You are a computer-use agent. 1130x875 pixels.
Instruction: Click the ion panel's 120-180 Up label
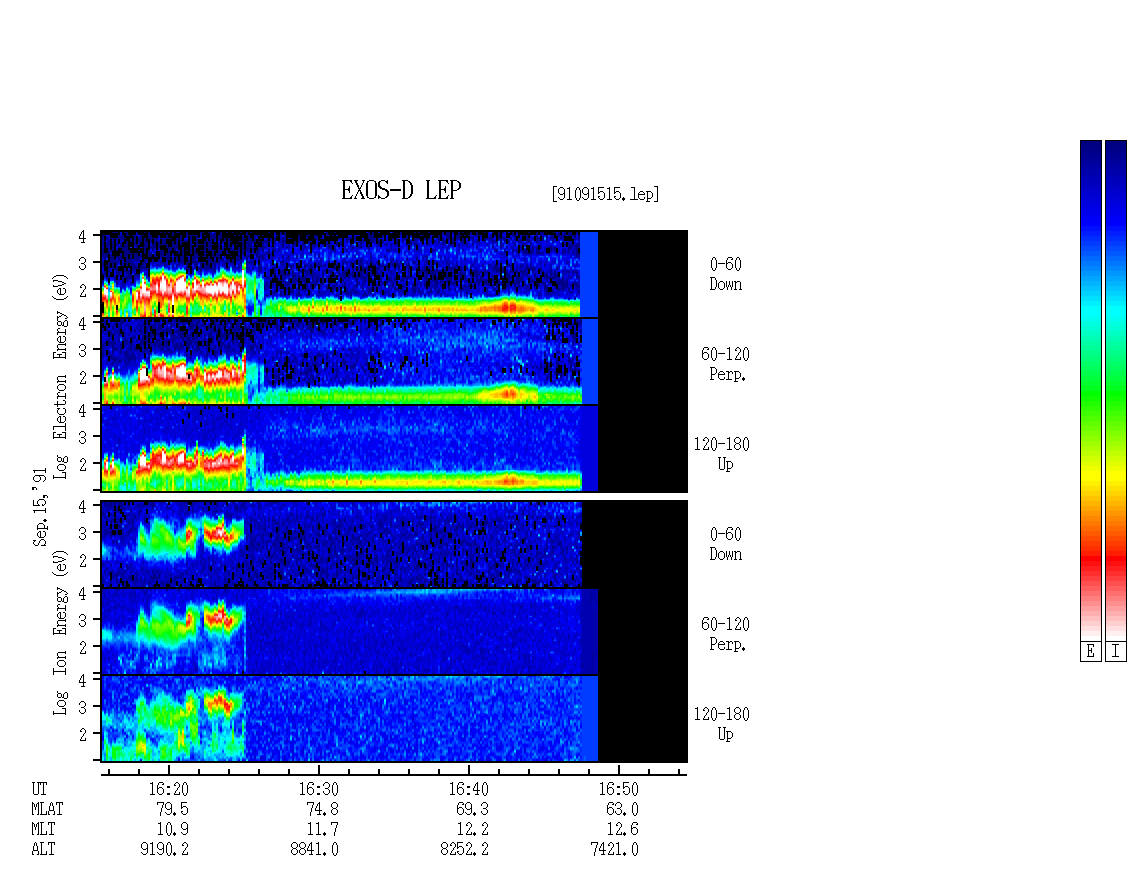pos(722,724)
